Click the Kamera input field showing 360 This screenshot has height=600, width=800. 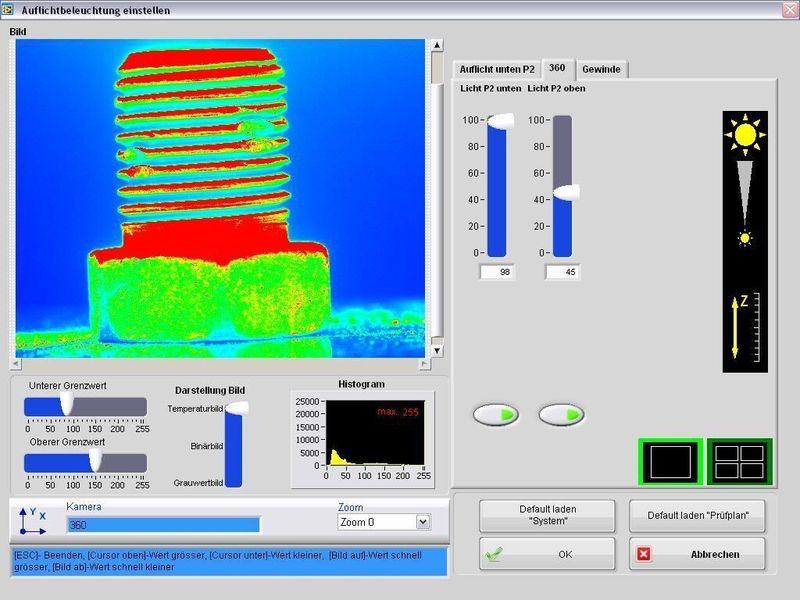(x=162, y=525)
